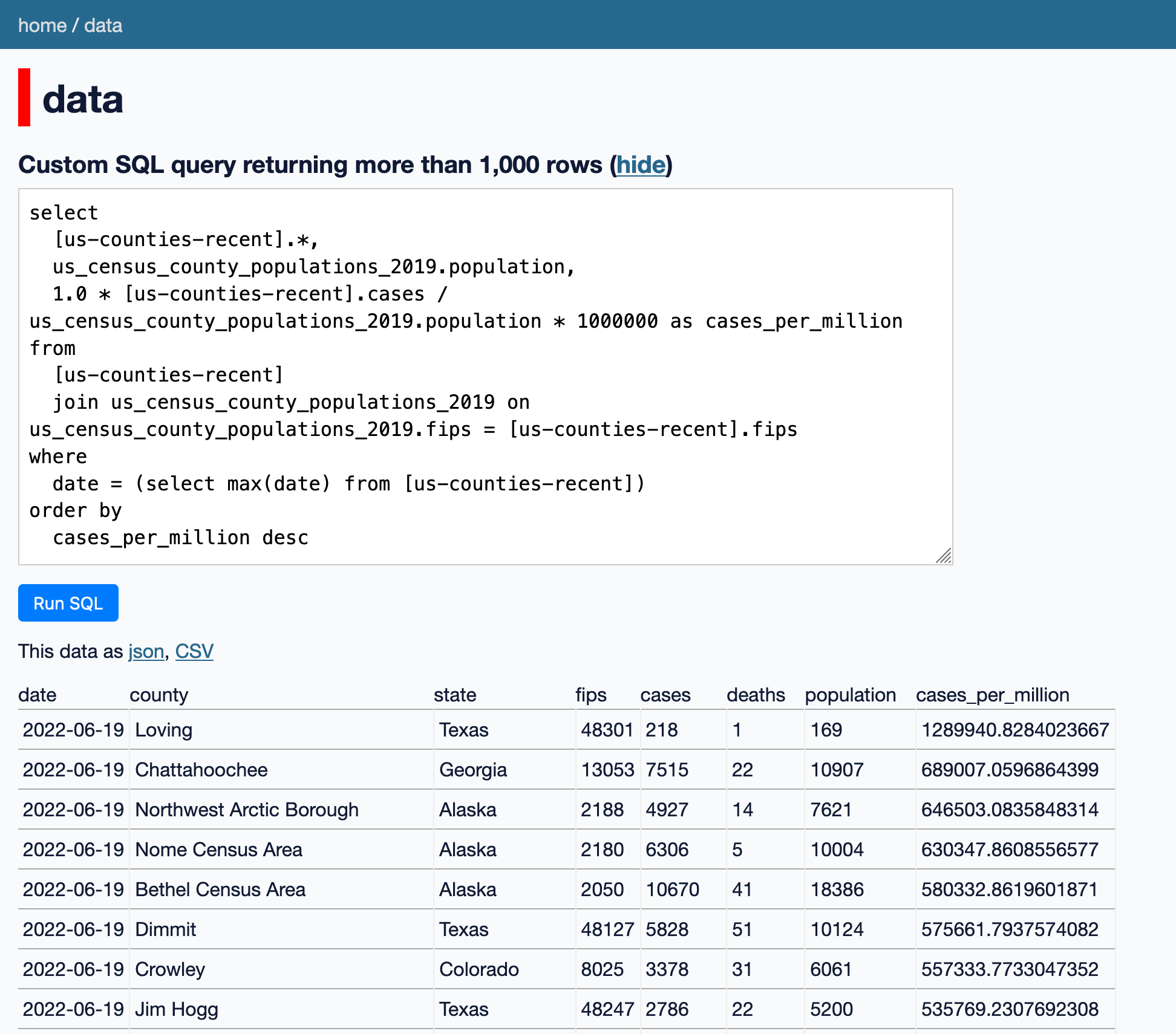Click the fips value 13053

[x=607, y=770]
